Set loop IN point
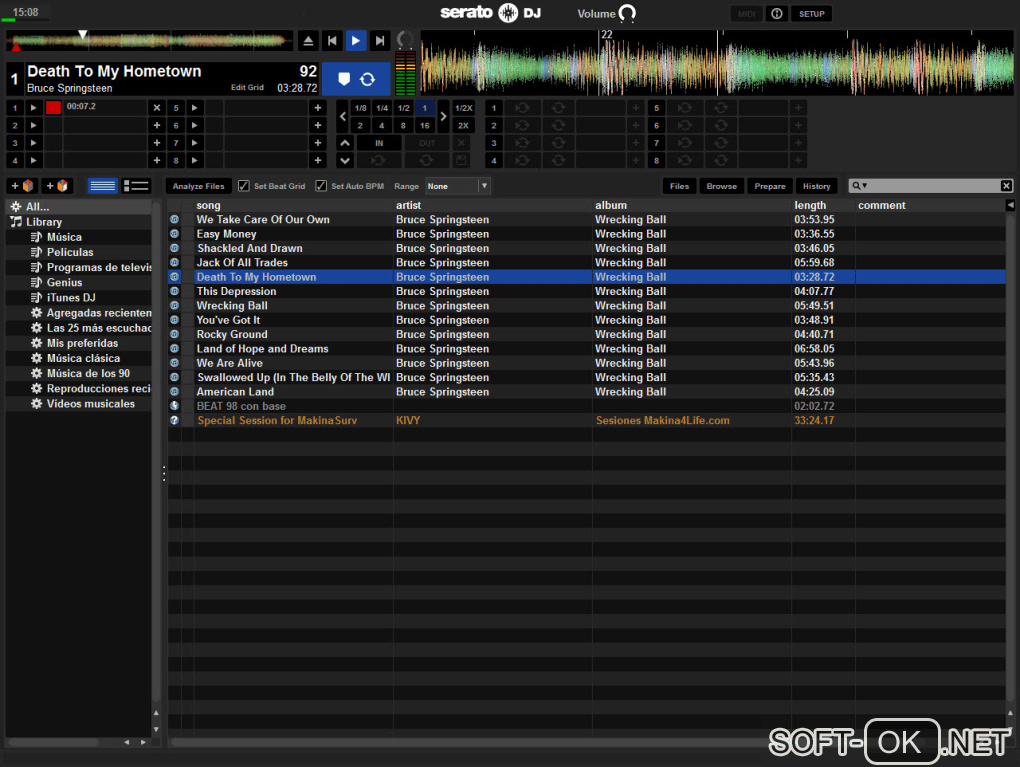This screenshot has height=767, width=1020. (x=379, y=143)
